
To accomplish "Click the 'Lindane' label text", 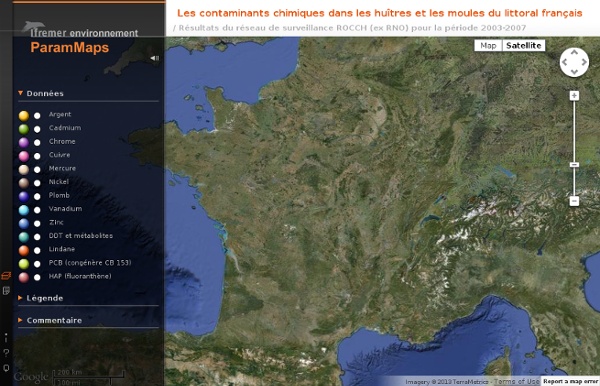I will coord(62,249).
